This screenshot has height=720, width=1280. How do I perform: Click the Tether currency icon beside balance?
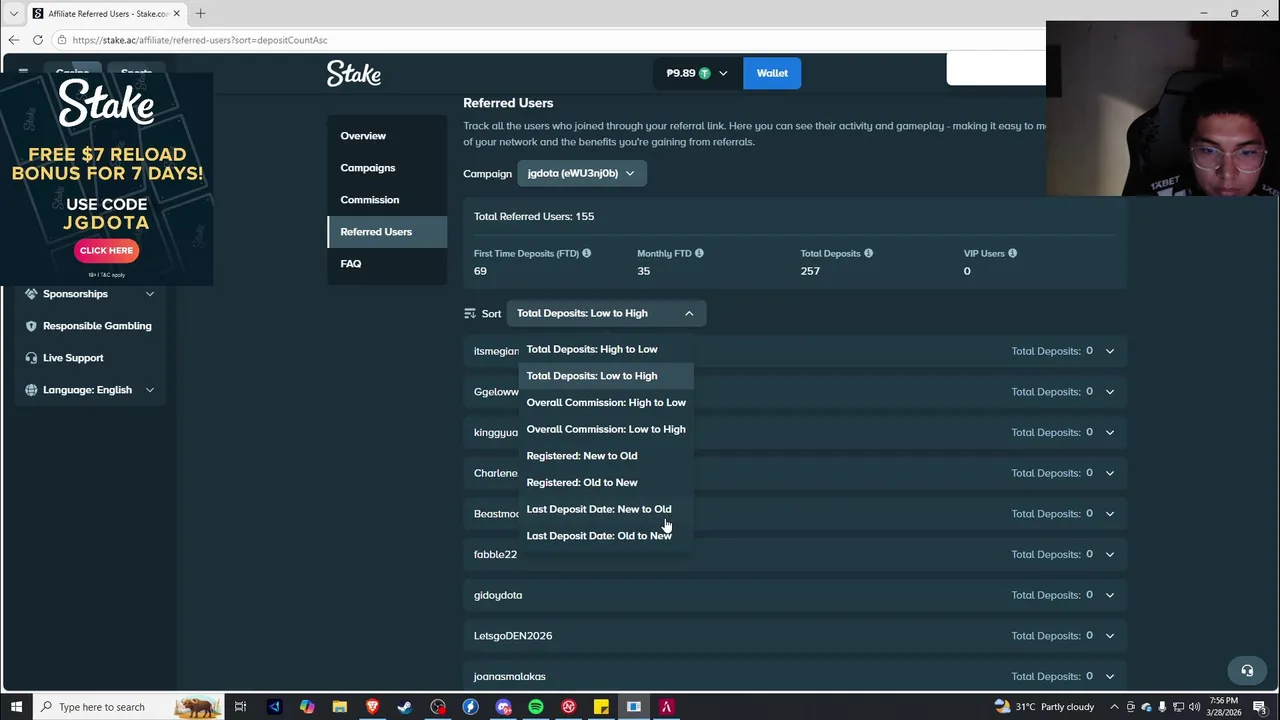(x=705, y=73)
